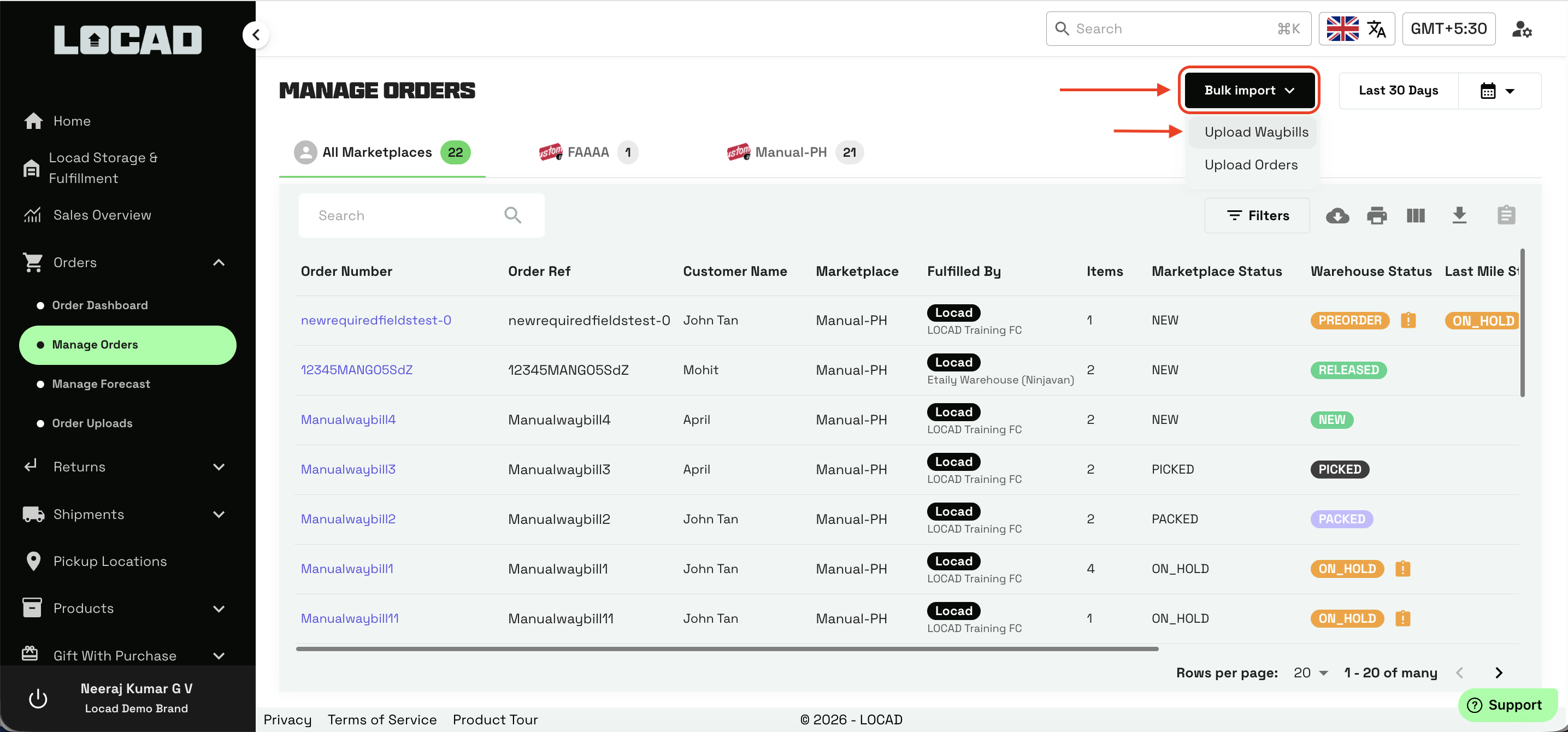Open order link Manualwaybill4

pyautogui.click(x=348, y=419)
